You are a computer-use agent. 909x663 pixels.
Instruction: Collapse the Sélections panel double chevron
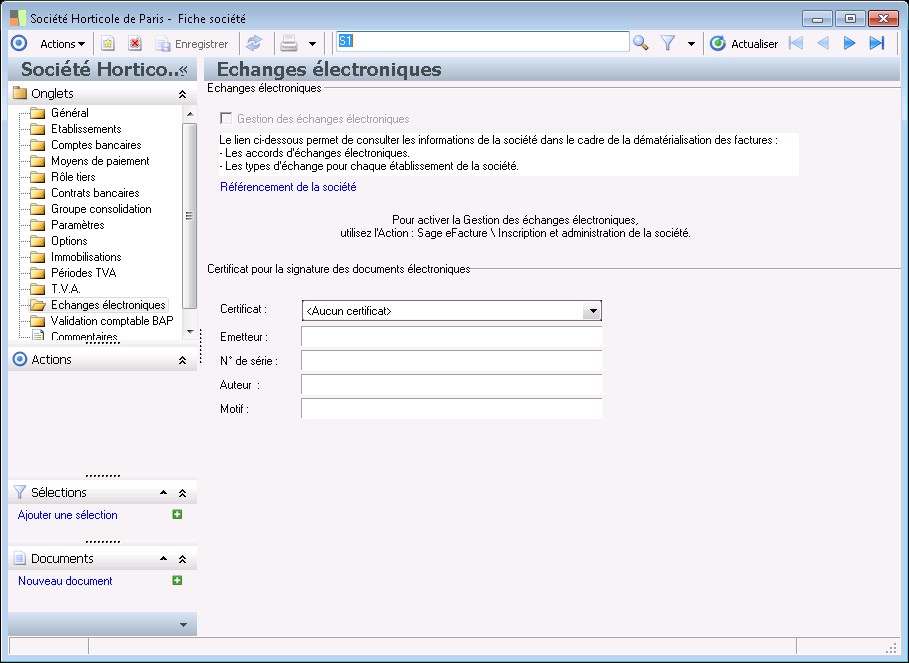(182, 493)
